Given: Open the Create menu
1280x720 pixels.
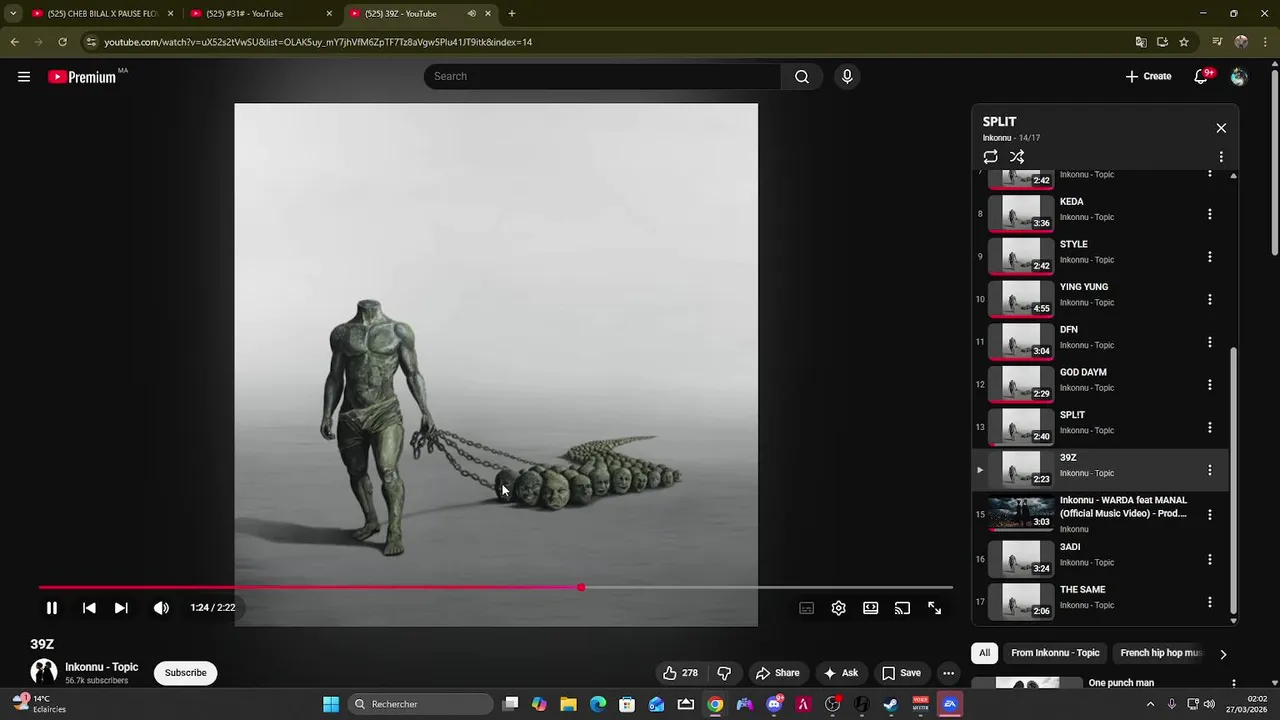Looking at the screenshot, I should coord(1148,76).
